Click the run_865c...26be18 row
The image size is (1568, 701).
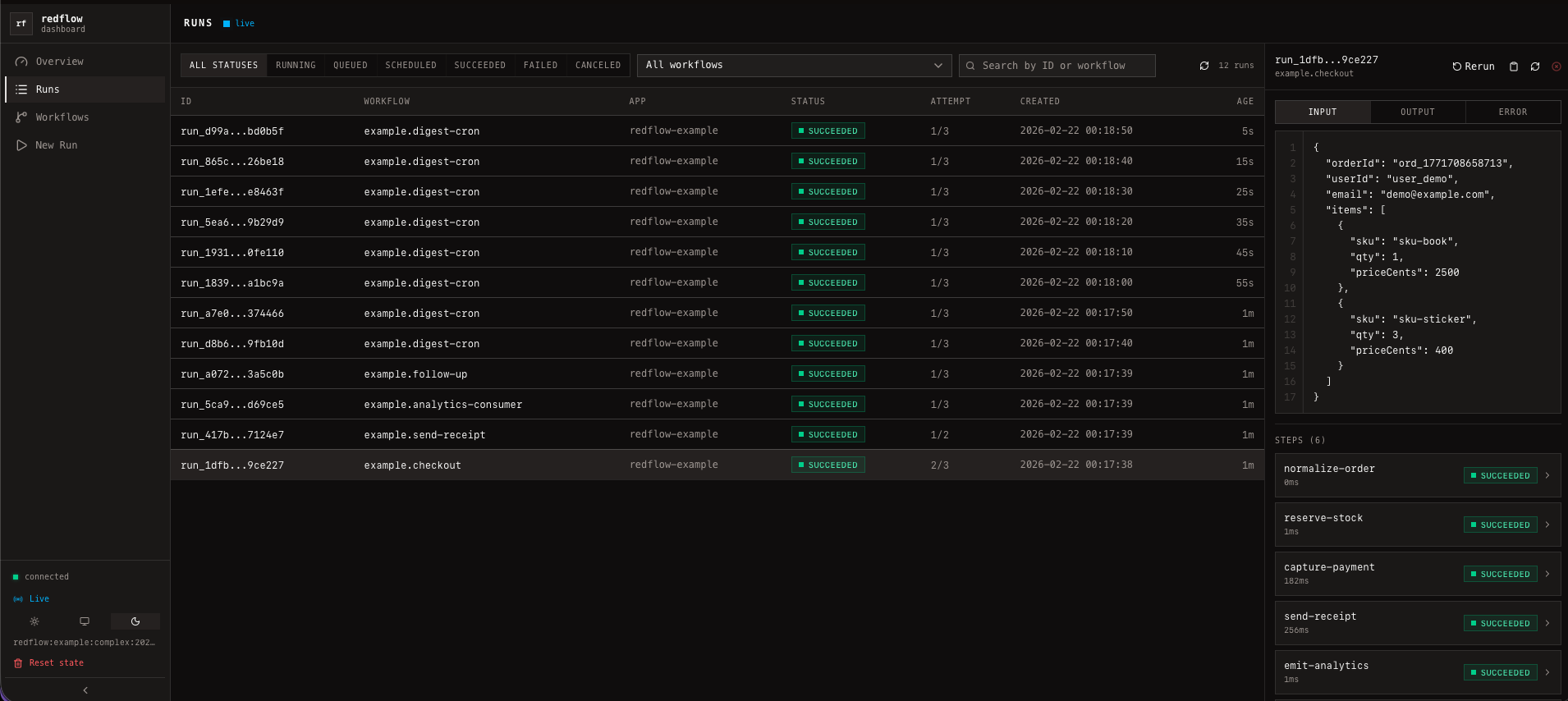coord(718,162)
